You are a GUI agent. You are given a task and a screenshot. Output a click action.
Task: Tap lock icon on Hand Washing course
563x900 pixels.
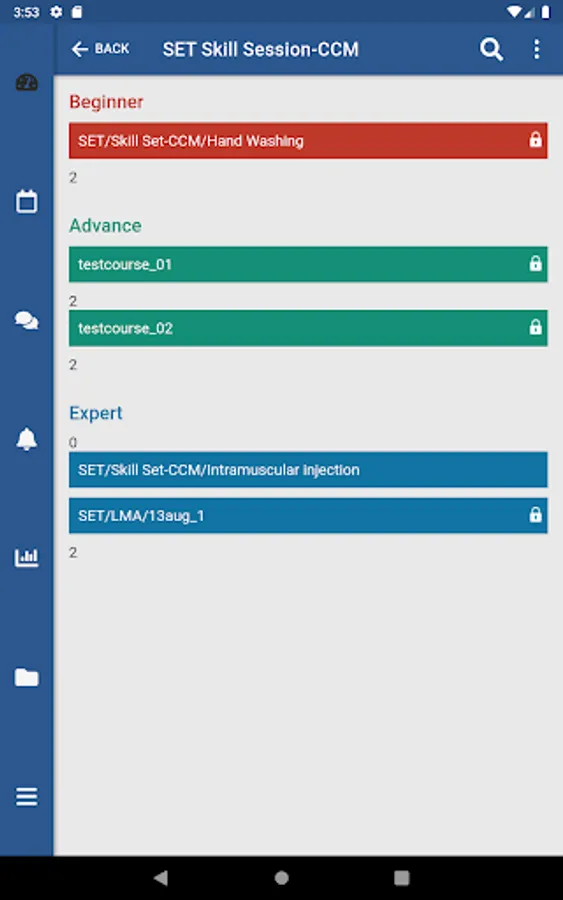pyautogui.click(x=535, y=139)
